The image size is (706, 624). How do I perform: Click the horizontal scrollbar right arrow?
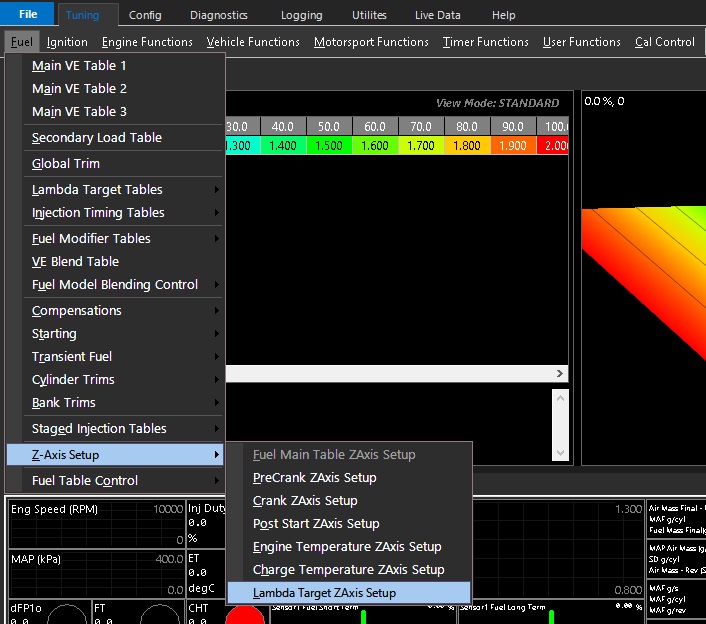[x=560, y=373]
